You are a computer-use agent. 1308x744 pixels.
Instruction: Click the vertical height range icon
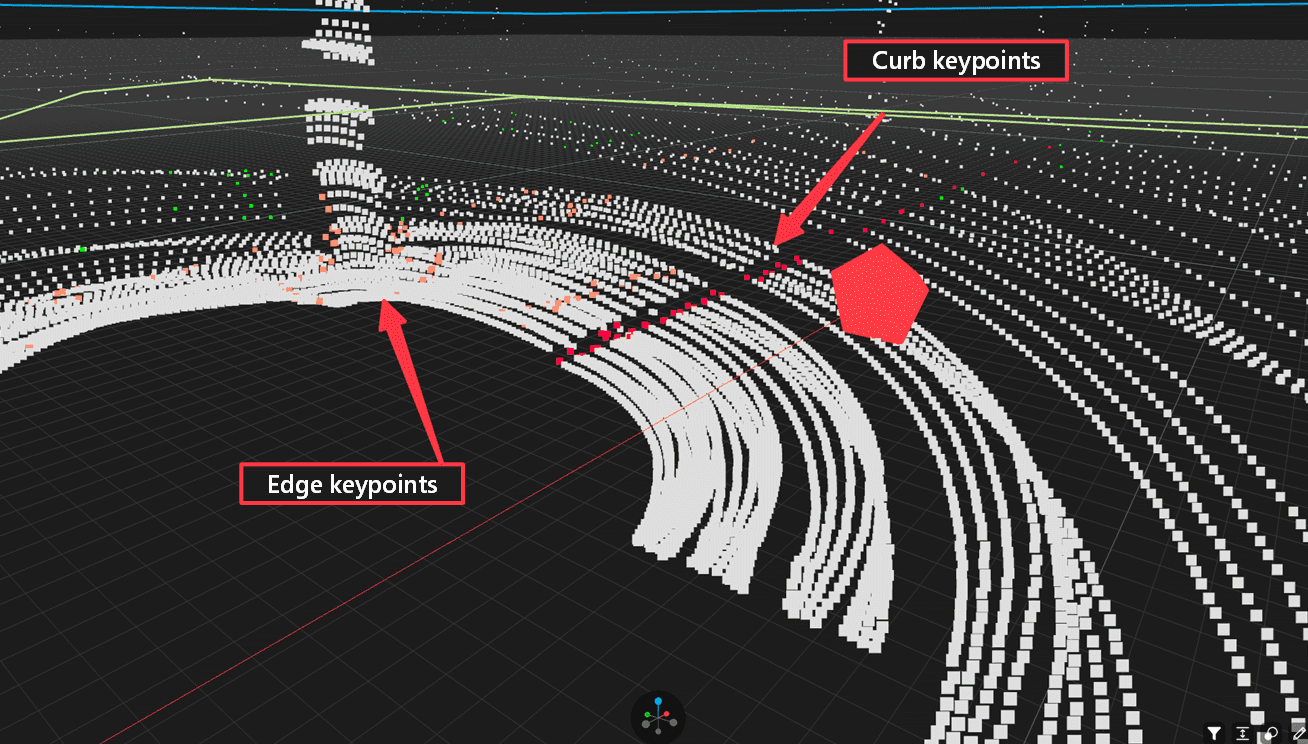click(x=1242, y=733)
